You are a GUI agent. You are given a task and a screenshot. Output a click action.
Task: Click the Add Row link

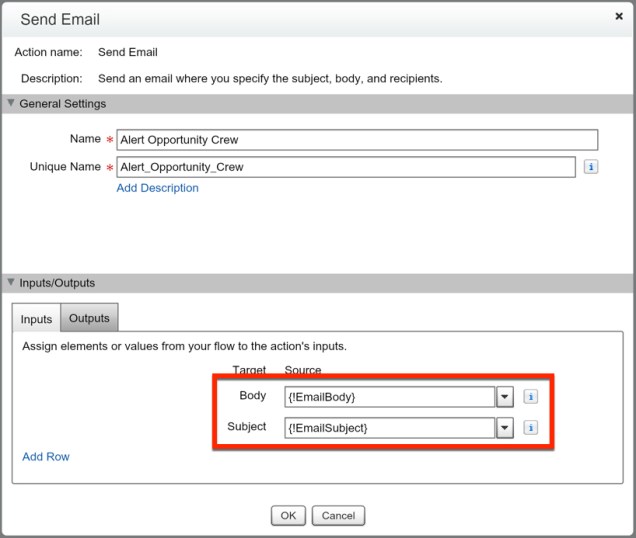click(x=46, y=457)
